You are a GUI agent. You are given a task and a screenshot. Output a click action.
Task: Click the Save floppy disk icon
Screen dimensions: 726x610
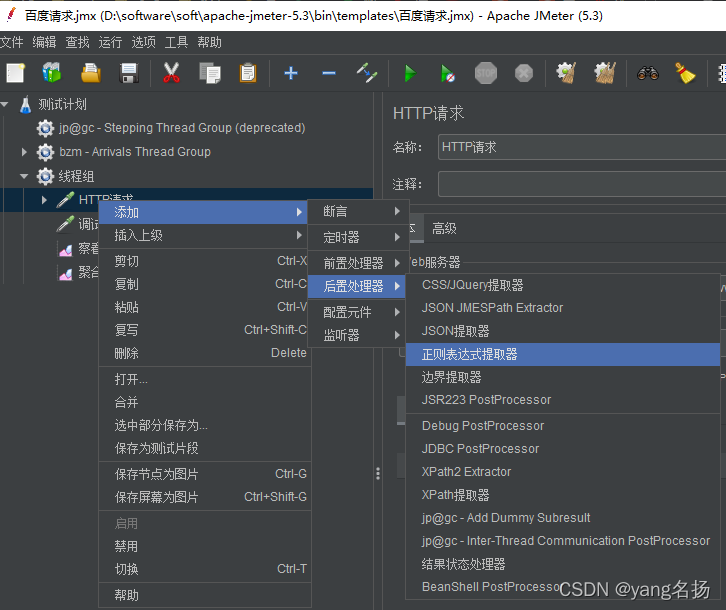pos(129,73)
